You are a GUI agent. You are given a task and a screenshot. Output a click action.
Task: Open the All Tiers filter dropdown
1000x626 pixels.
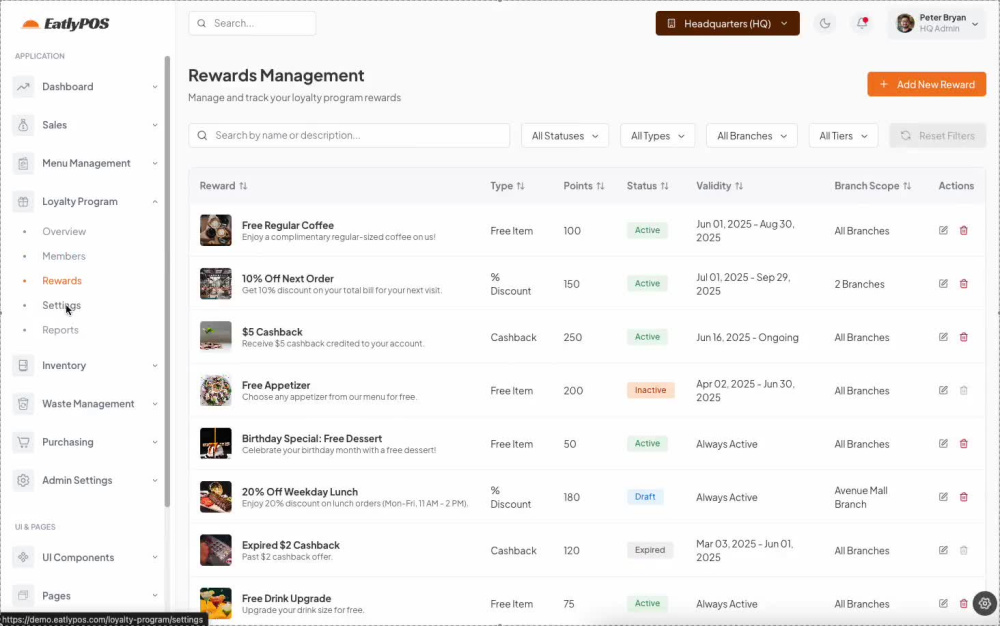tap(843, 136)
